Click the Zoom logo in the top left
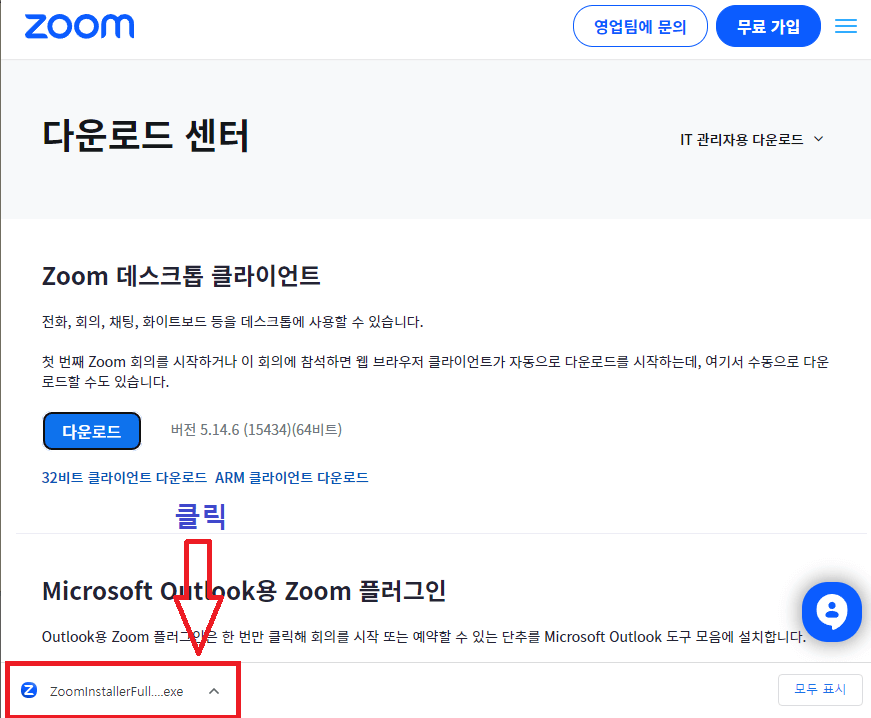871x718 pixels. (x=79, y=26)
